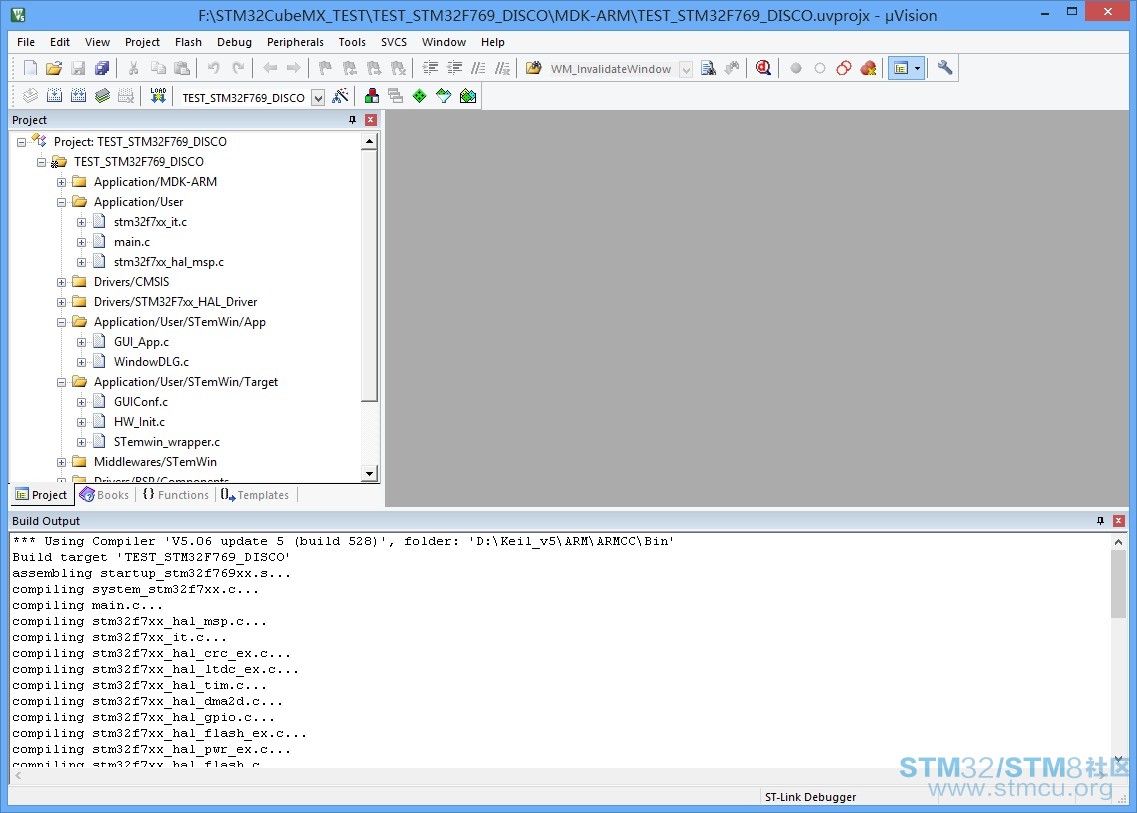The height and width of the screenshot is (813, 1137).
Task: Collapse the Project: TEST_STM32F769_DISCO root node
Action: click(x=22, y=142)
